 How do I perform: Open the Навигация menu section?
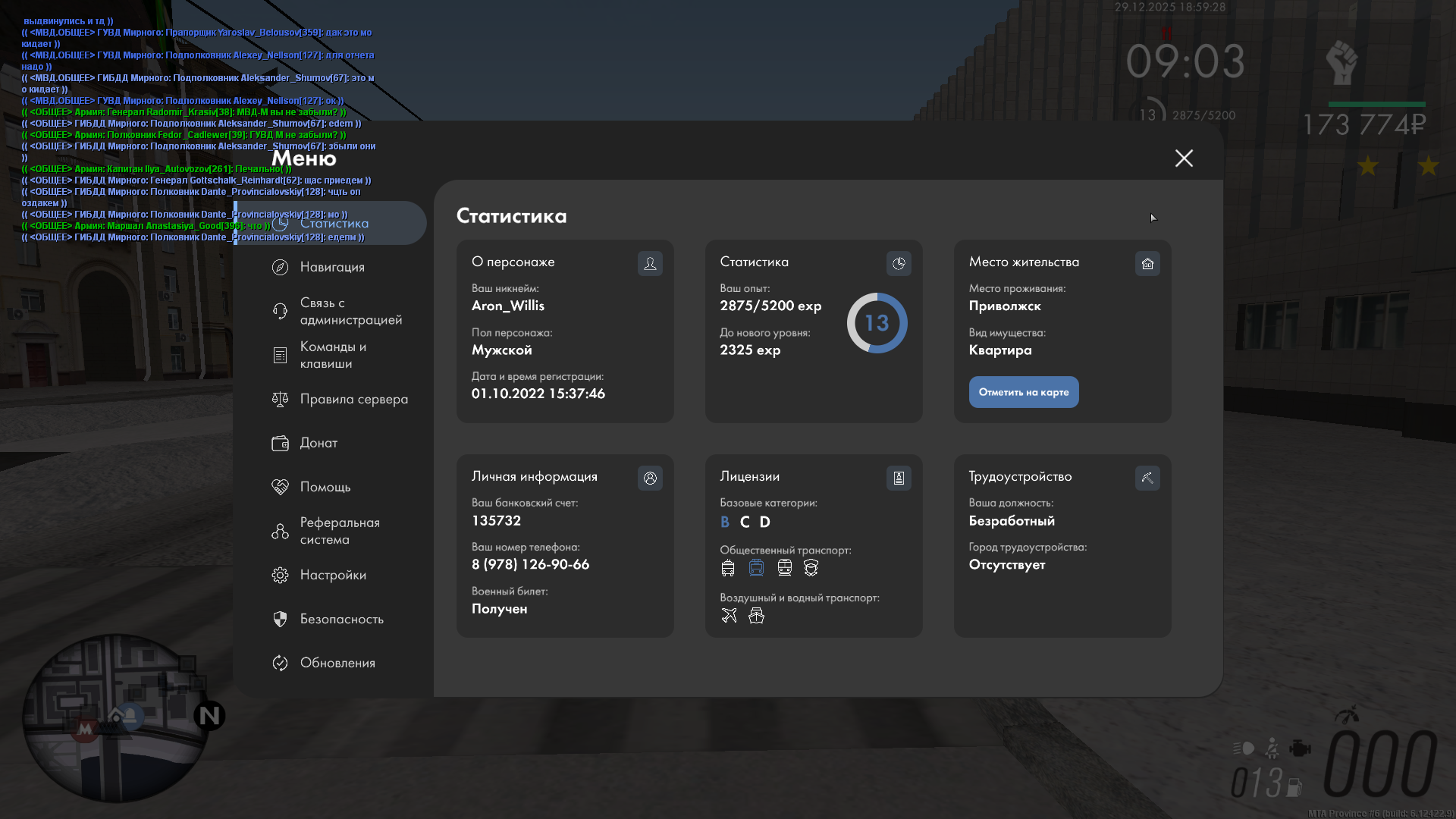(332, 267)
